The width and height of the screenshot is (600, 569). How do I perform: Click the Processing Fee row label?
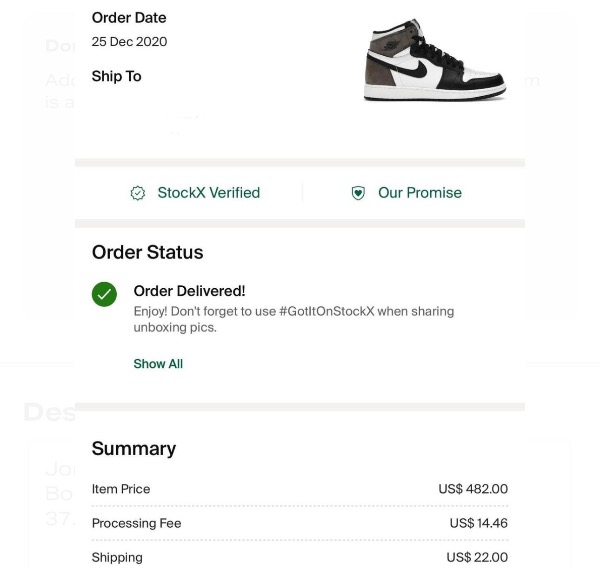pos(136,523)
